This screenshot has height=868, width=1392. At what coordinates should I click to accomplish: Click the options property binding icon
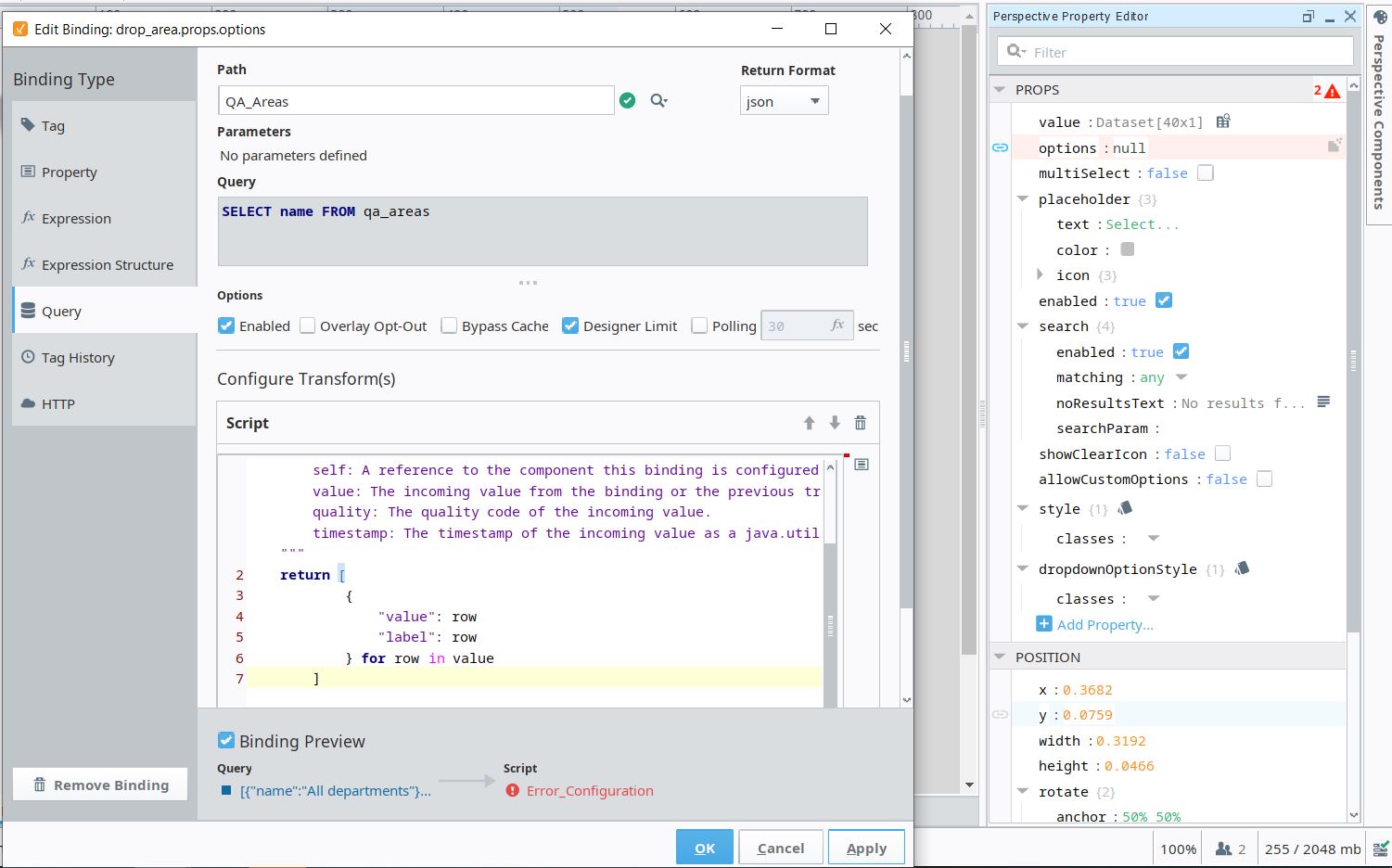1335,146
